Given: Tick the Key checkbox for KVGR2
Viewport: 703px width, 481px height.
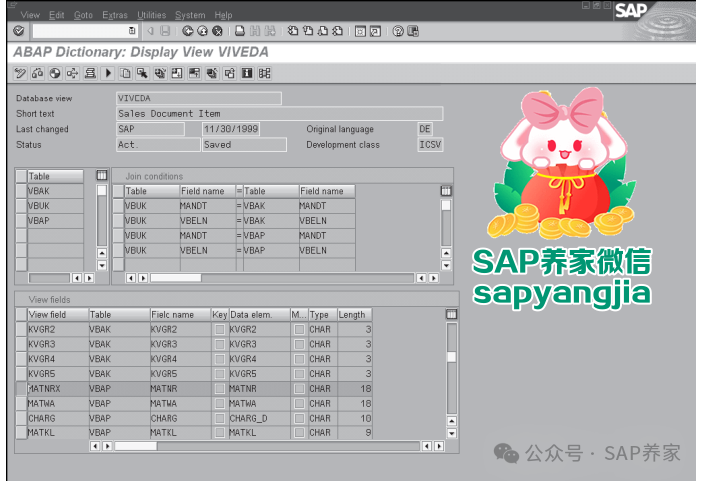Looking at the screenshot, I should click(220, 329).
